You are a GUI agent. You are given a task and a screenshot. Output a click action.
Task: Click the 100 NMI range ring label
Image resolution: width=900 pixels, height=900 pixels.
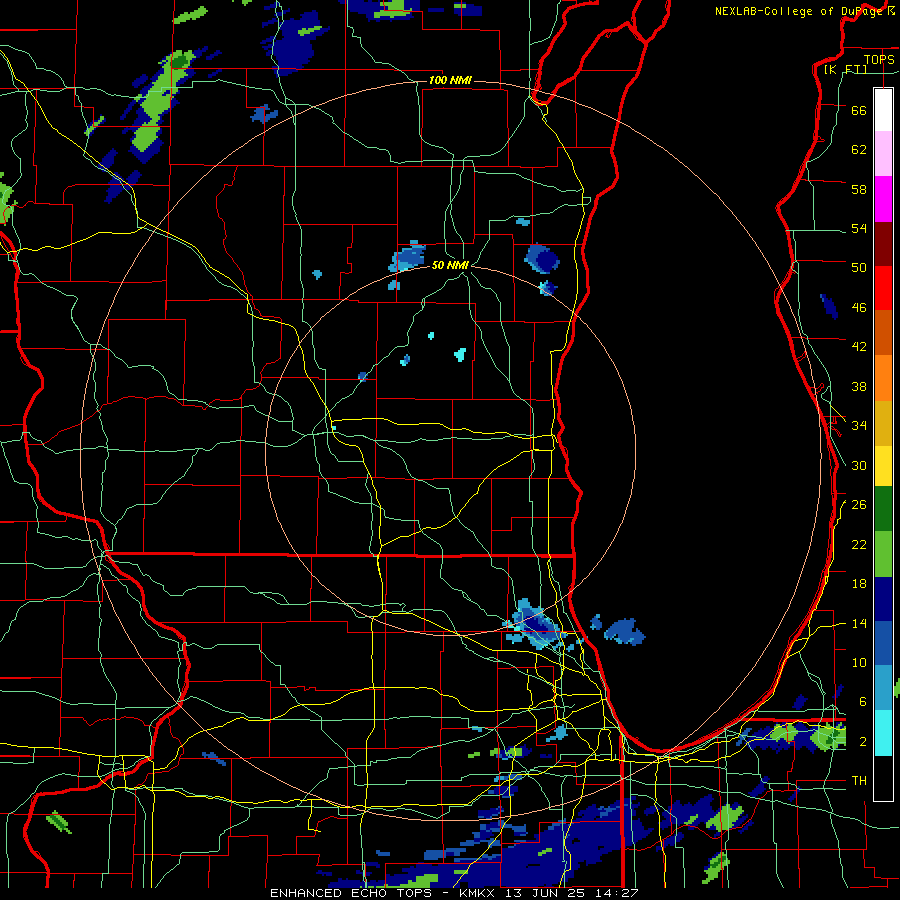[450, 80]
